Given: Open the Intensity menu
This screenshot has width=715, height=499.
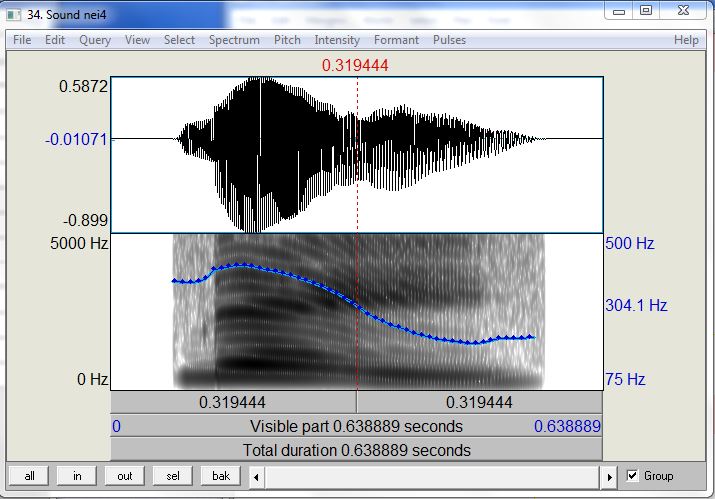Looking at the screenshot, I should pyautogui.click(x=337, y=40).
